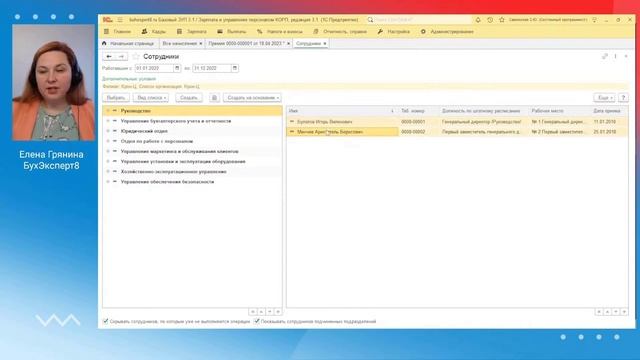The height and width of the screenshot is (360, 640).
Task: Jump to last row in employees list
Action: [624, 312]
